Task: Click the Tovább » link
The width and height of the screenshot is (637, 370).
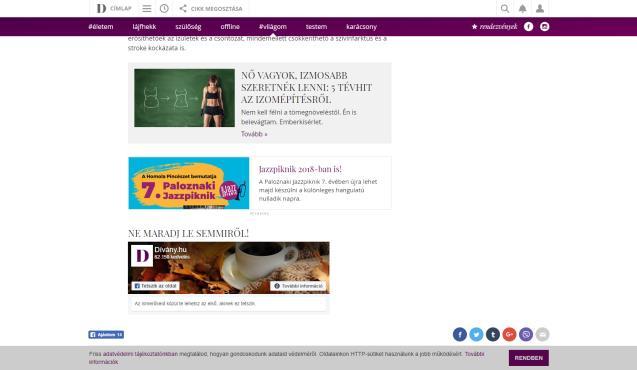Action: [x=254, y=134]
